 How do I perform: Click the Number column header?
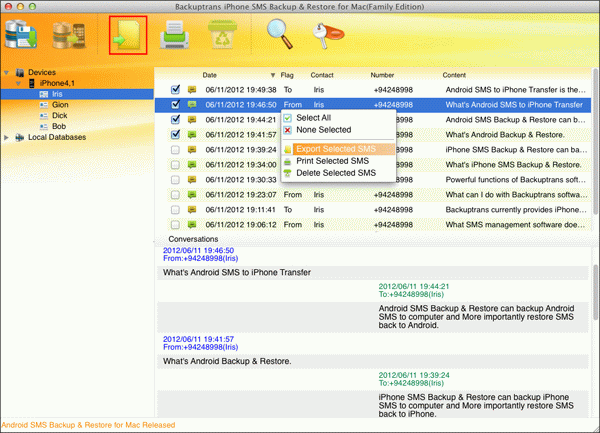(x=382, y=75)
